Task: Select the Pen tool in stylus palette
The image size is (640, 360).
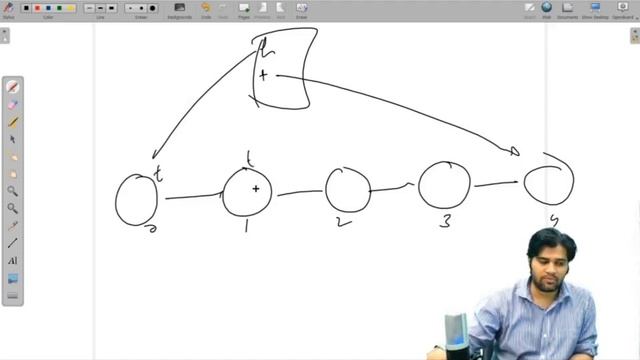Action: click(x=13, y=87)
